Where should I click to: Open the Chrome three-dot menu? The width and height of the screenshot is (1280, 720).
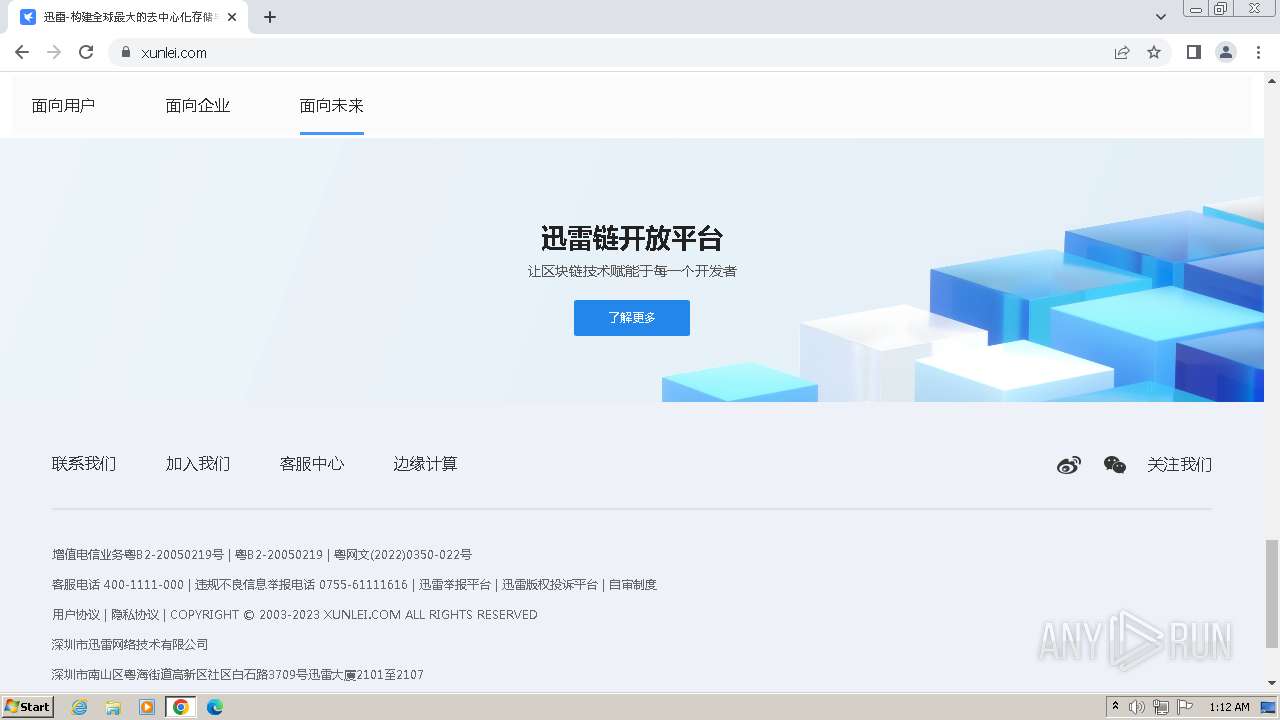coord(1259,52)
